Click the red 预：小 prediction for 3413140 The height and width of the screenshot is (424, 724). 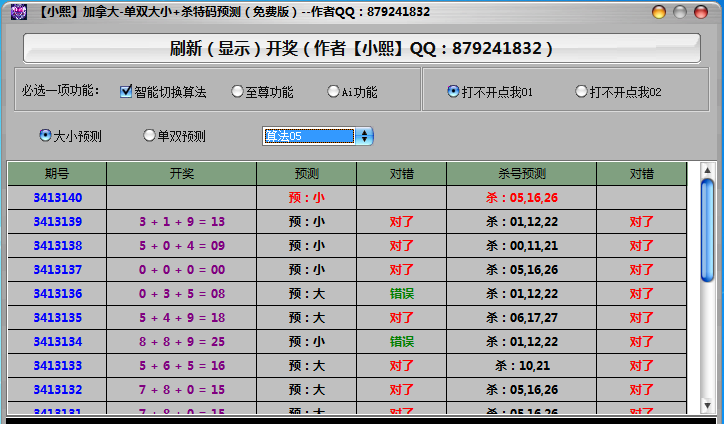307,198
